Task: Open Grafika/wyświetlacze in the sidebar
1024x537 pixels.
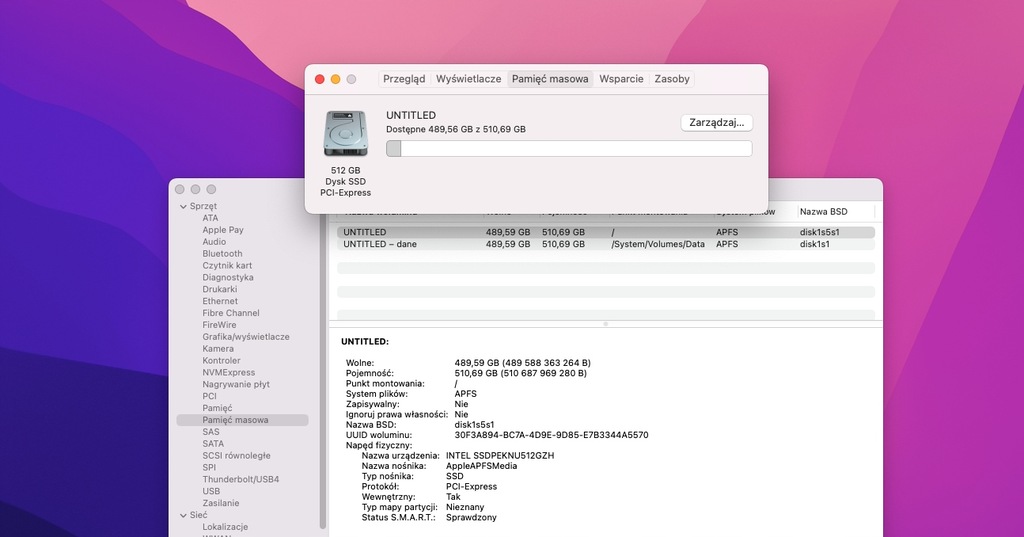Action: tap(246, 336)
